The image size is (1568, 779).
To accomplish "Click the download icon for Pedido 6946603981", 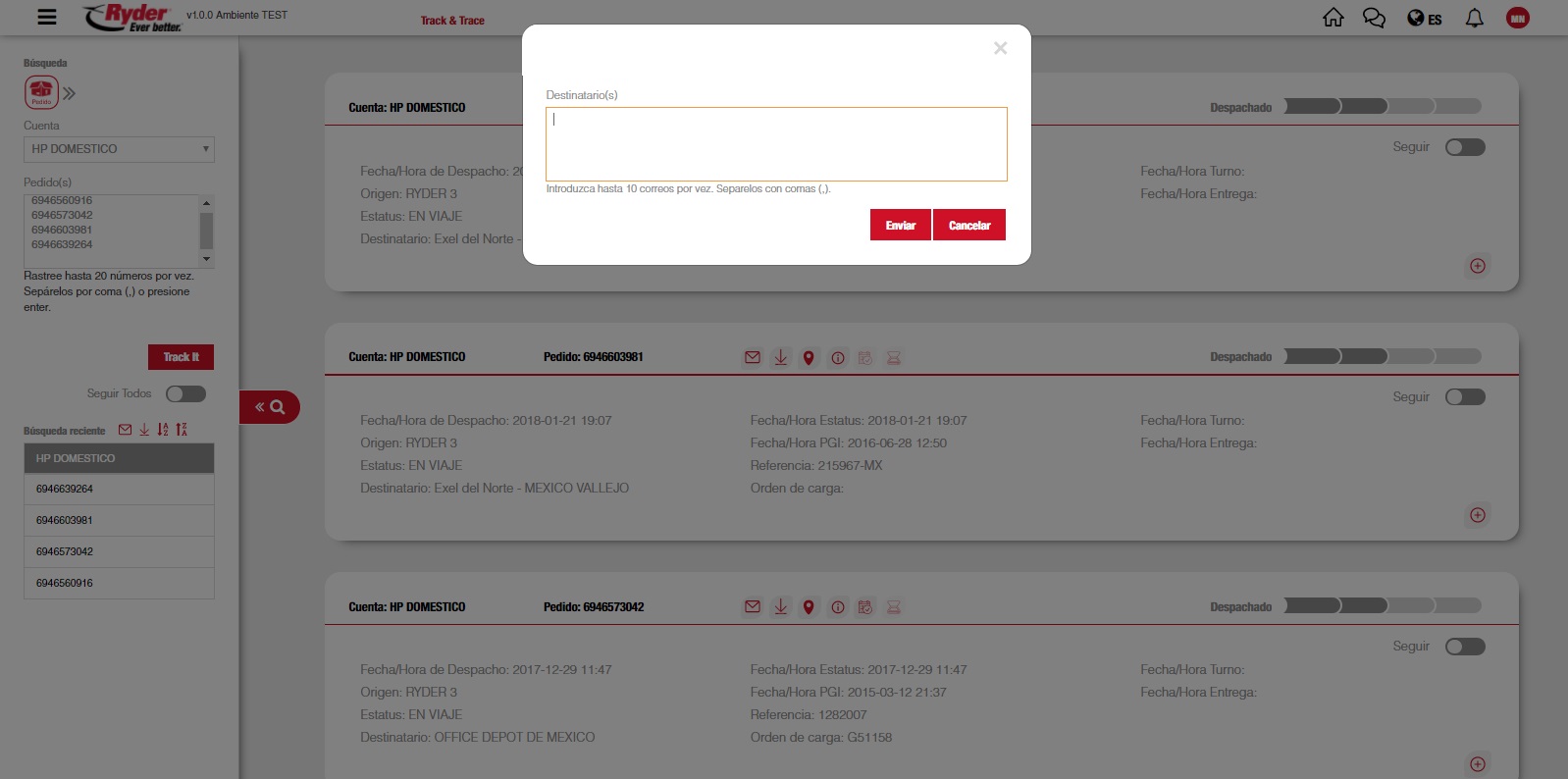I will pos(781,358).
